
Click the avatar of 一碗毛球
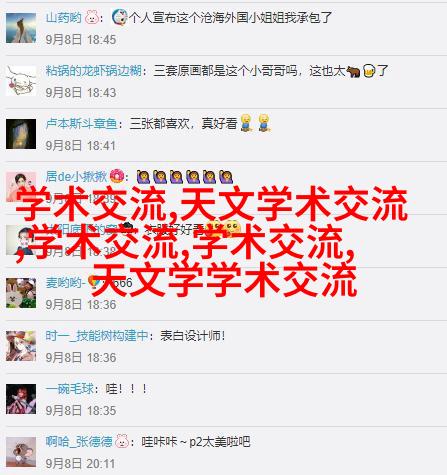(21, 399)
